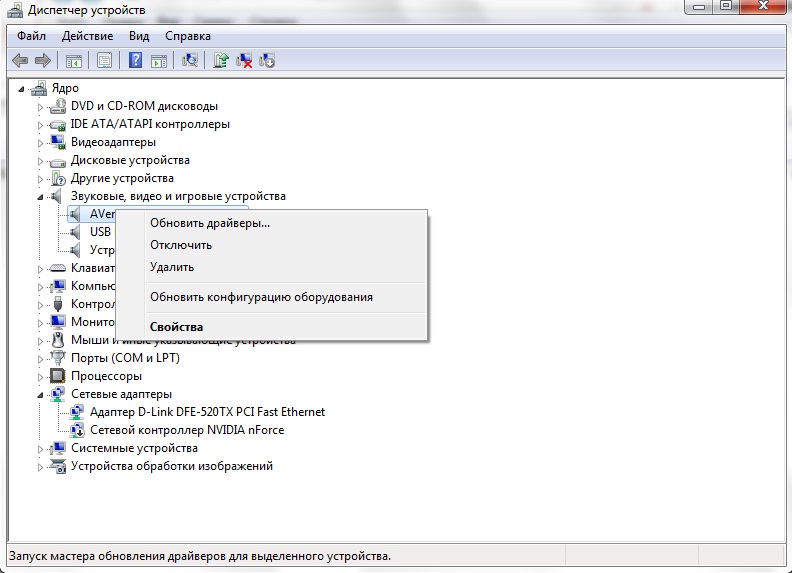Collapse the Сетевые адаптеры node

click(x=41, y=395)
